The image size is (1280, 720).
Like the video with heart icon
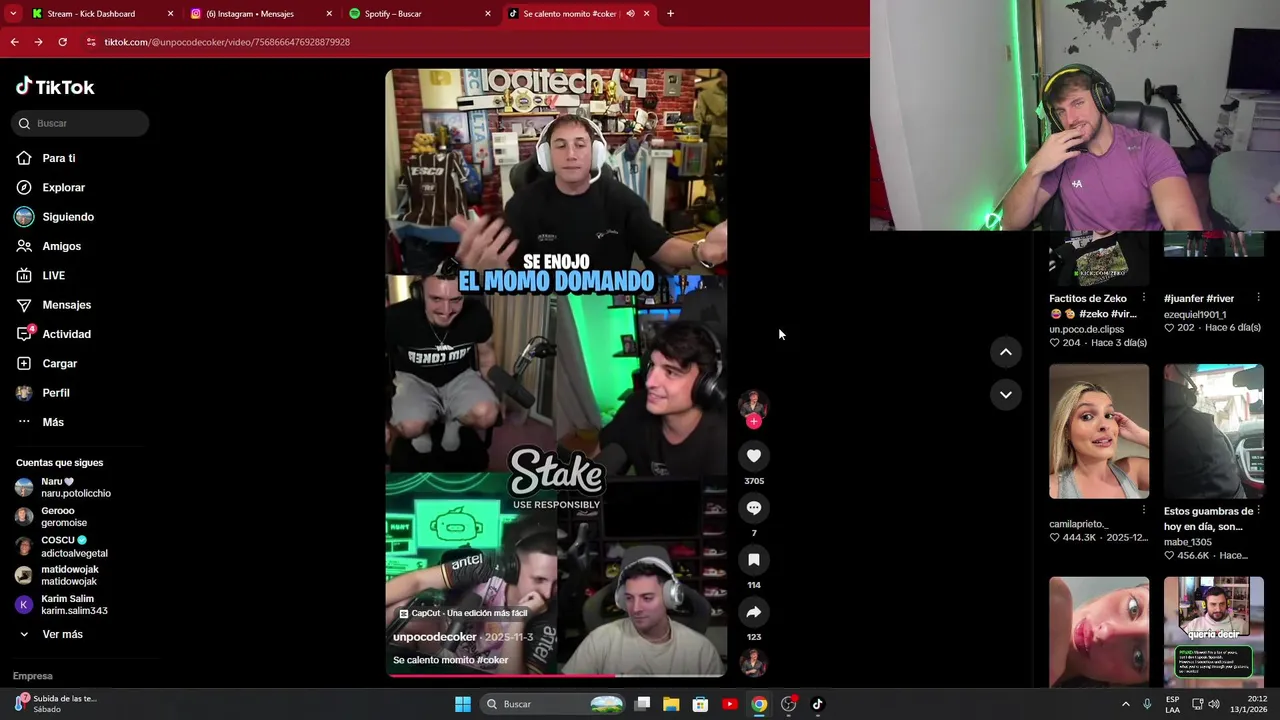pos(754,456)
